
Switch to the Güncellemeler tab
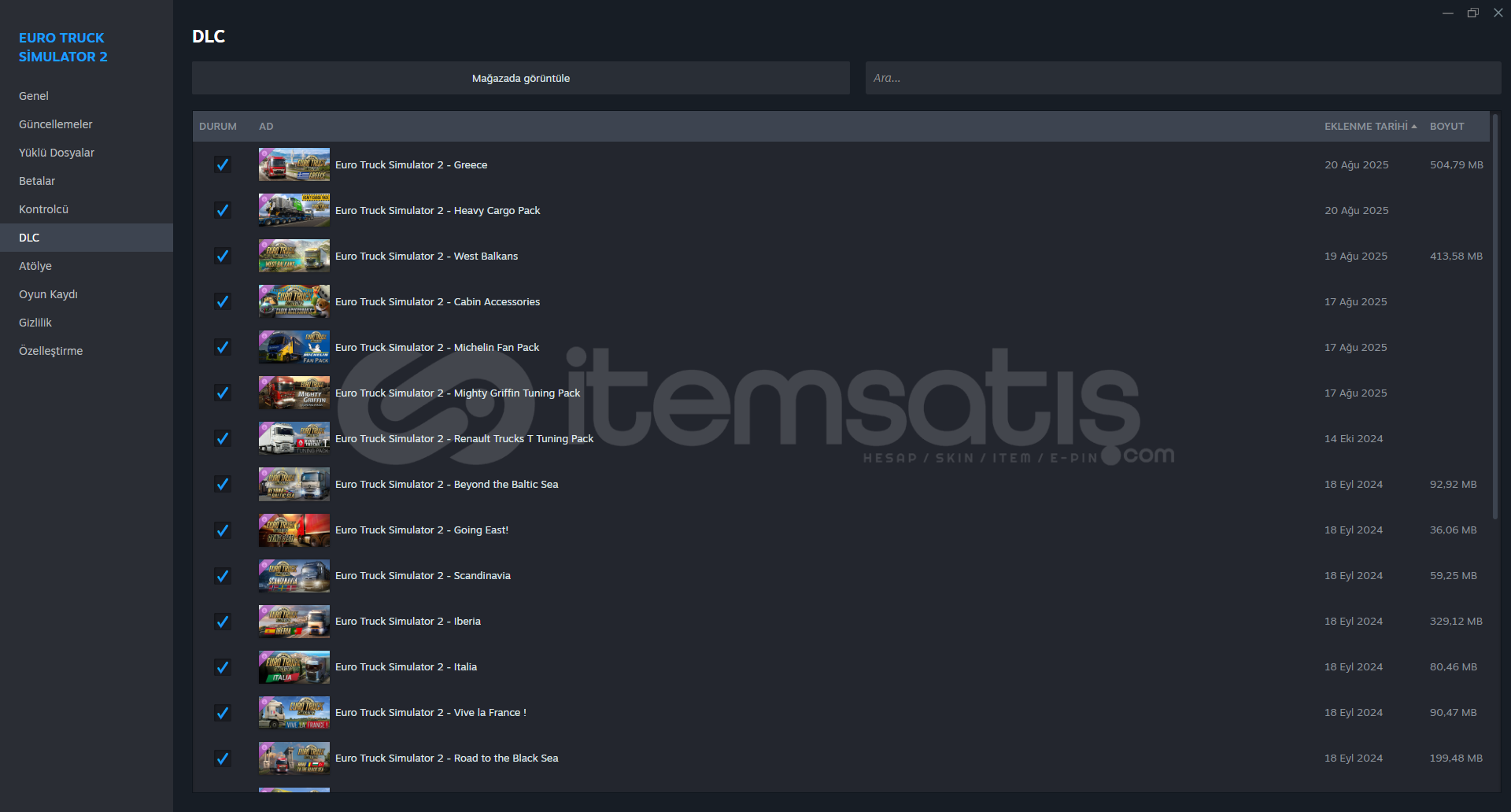click(87, 124)
